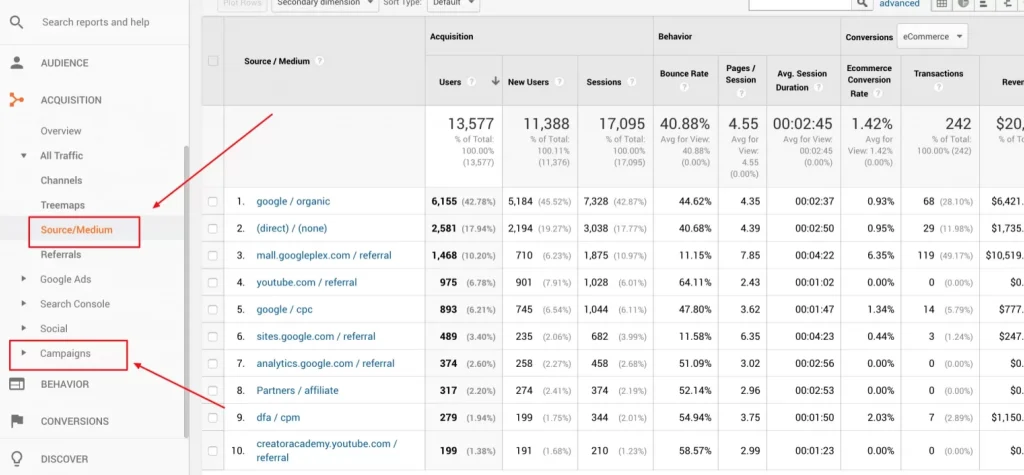
Task: Expand the Campaigns section arrow
Action: pos(24,353)
